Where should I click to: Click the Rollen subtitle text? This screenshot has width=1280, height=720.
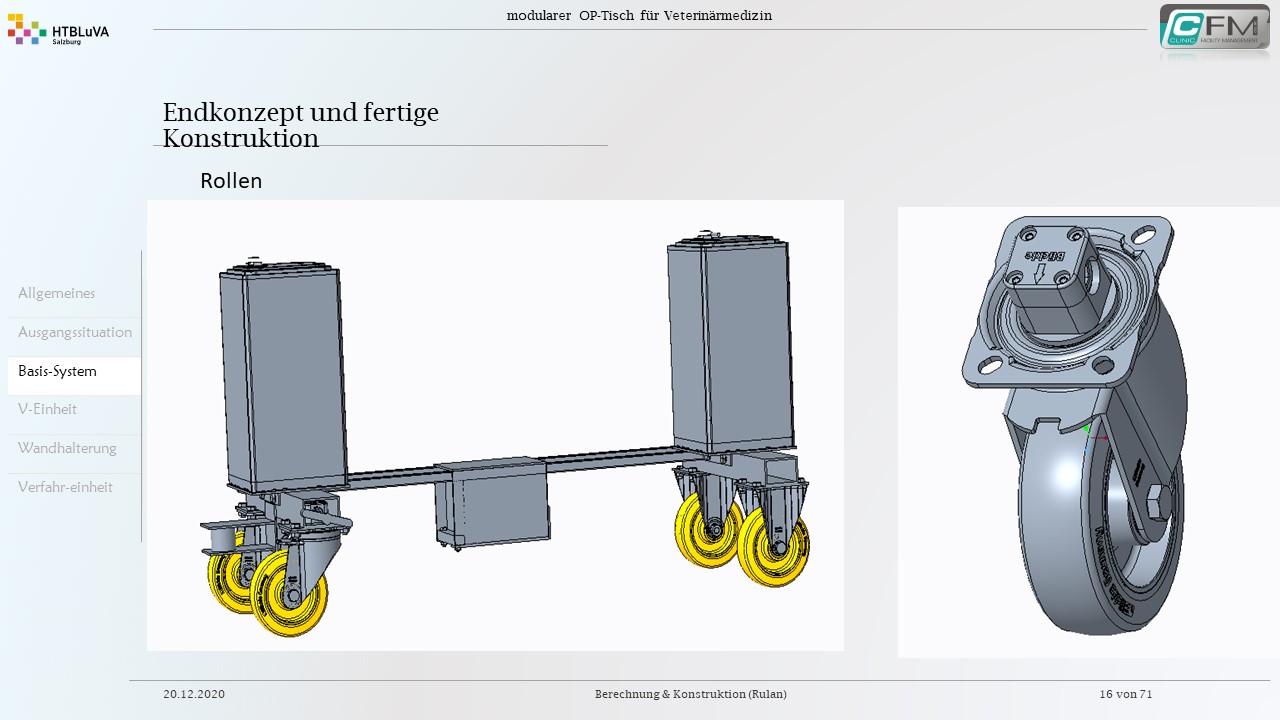[231, 181]
